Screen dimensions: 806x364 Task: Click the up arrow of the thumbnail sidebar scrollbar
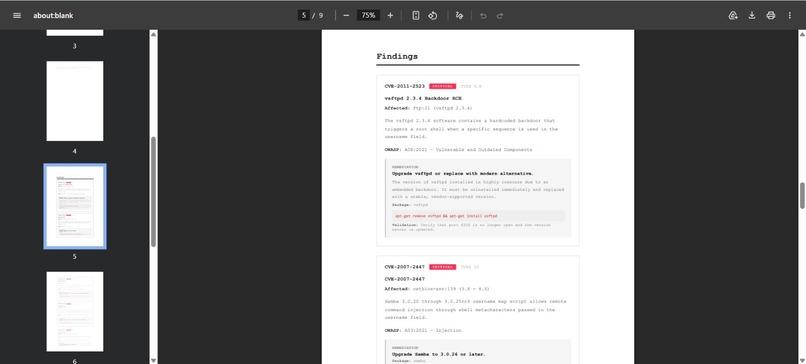click(153, 34)
